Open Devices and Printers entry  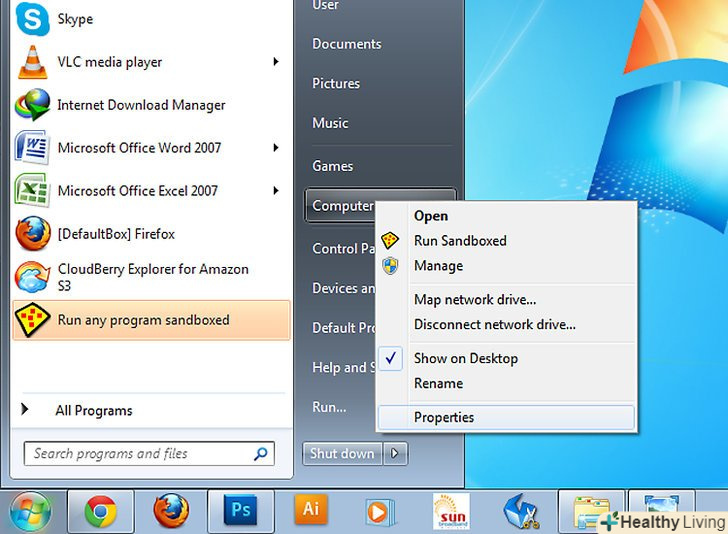(344, 288)
